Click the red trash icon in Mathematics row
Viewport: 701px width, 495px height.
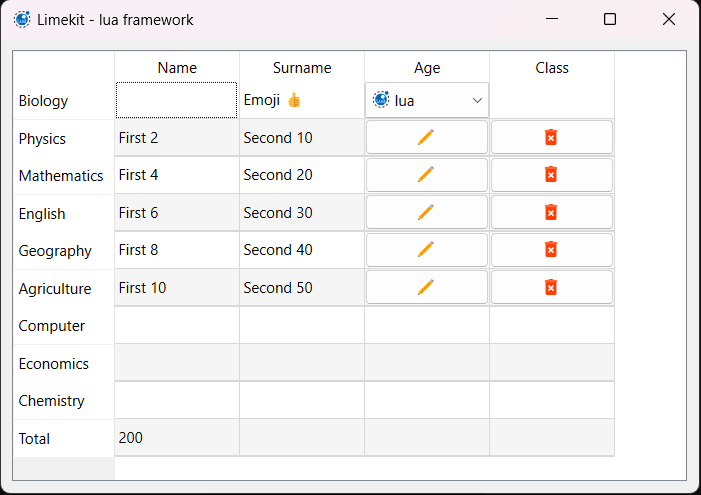pos(551,175)
